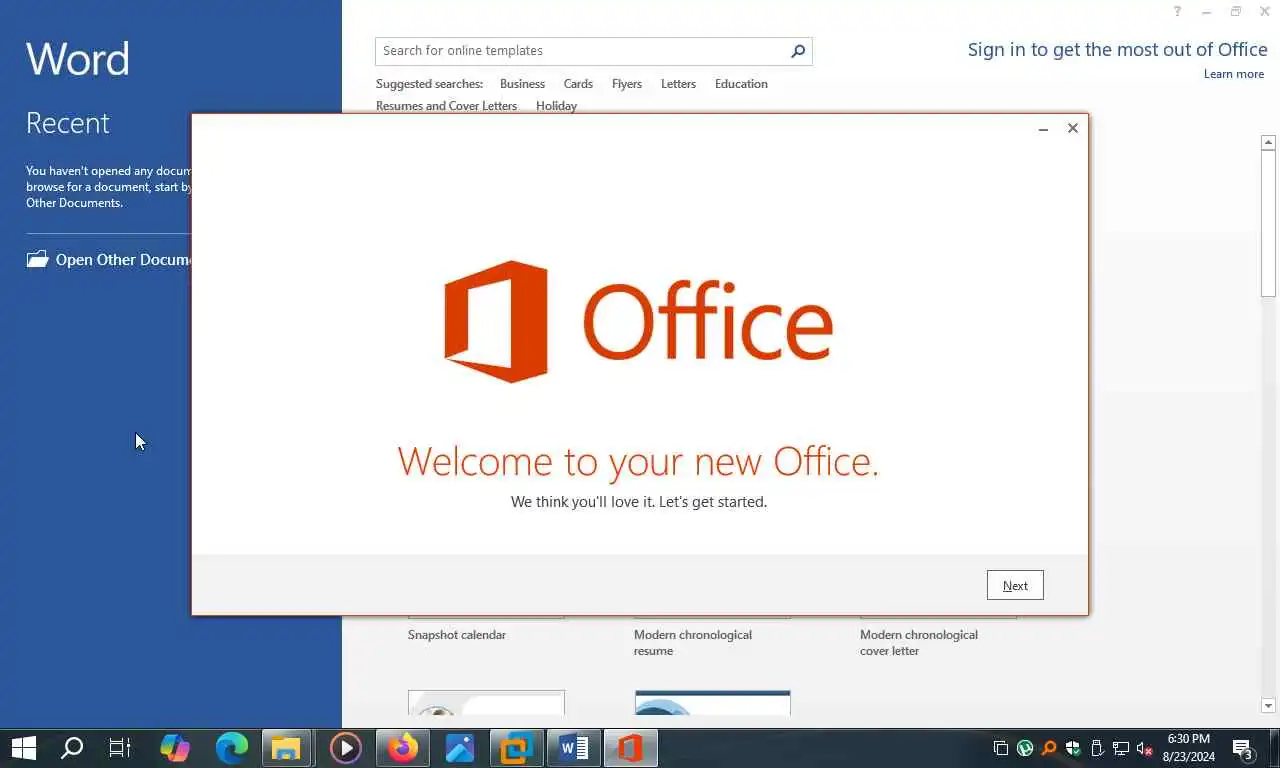
Task: Select the Business suggested search
Action: point(522,84)
